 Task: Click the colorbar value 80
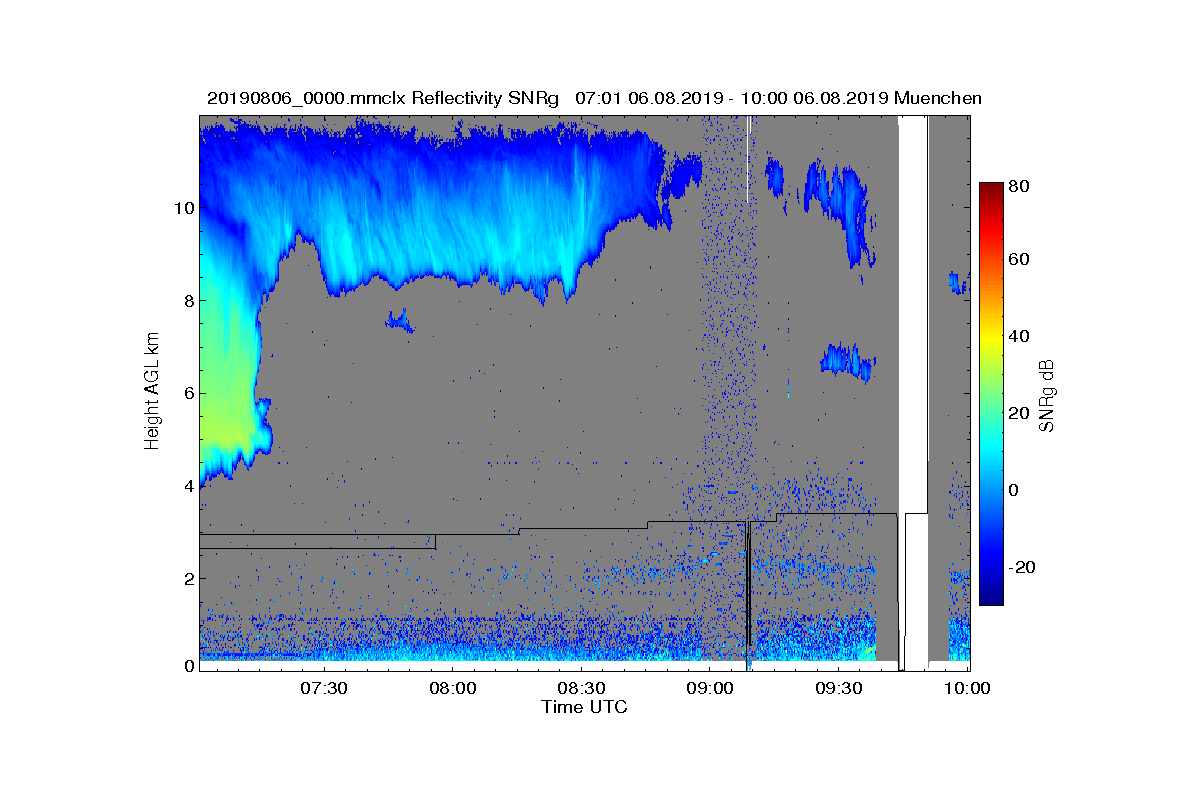click(1020, 187)
